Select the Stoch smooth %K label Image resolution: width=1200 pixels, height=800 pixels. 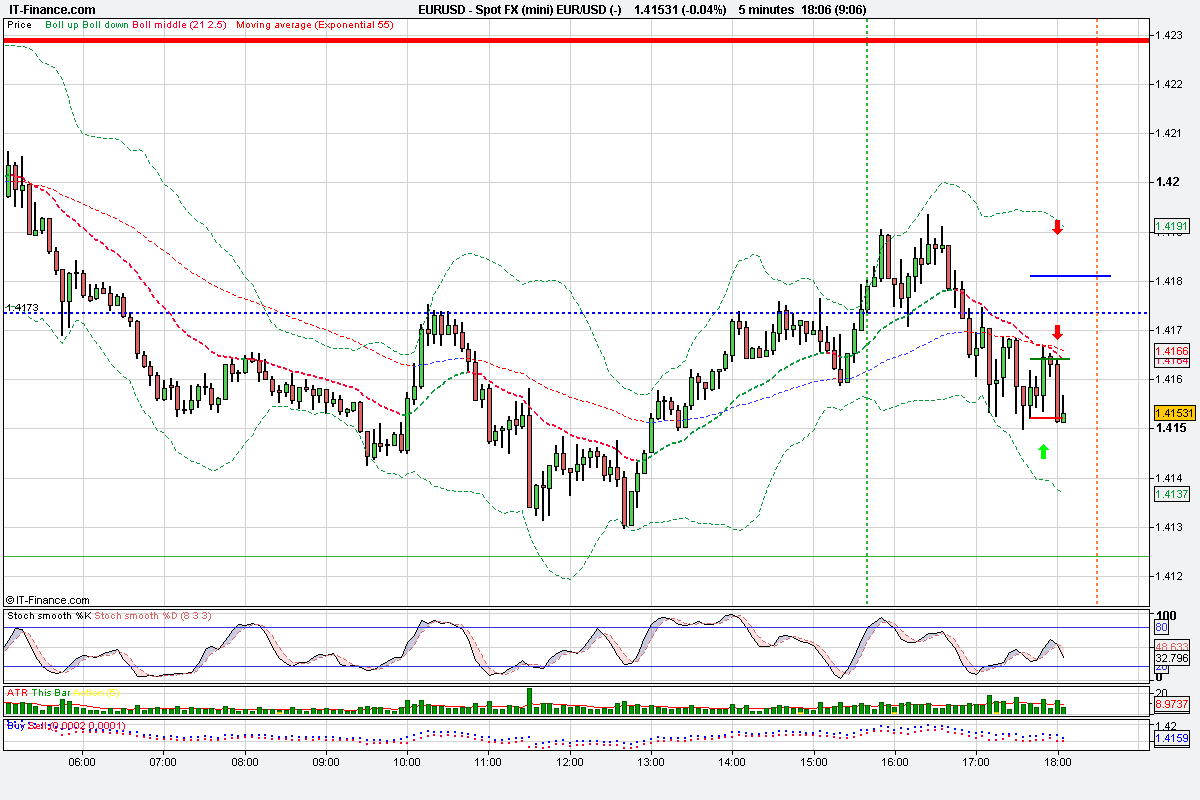pos(48,616)
